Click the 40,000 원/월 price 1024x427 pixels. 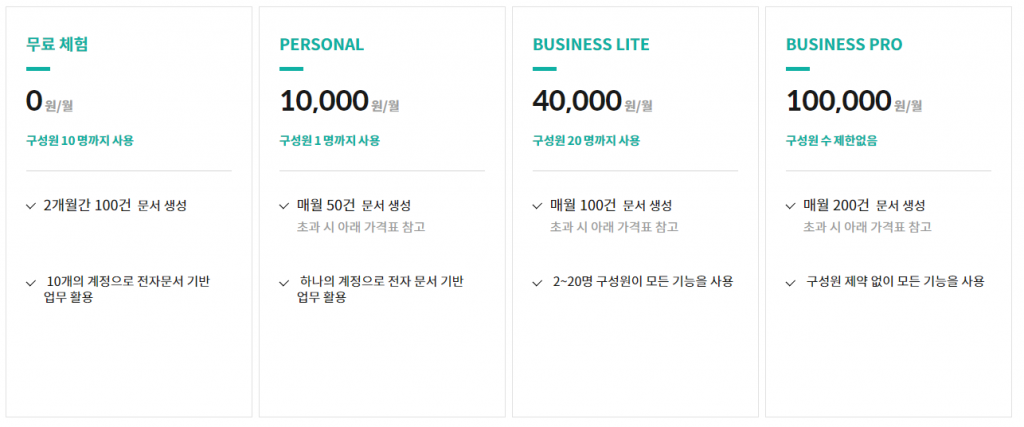point(592,101)
